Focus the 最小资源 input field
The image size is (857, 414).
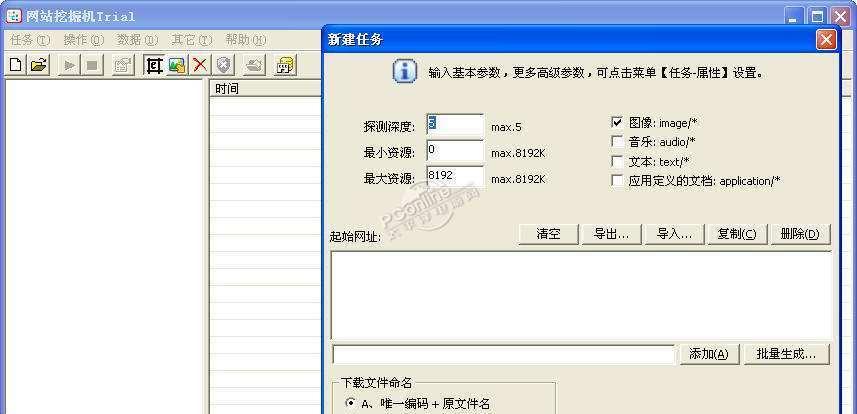coord(455,151)
